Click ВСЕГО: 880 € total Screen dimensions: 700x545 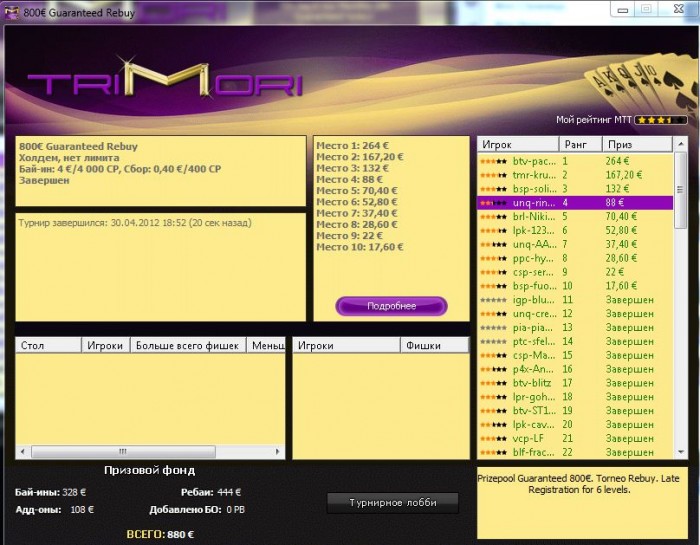(160, 534)
